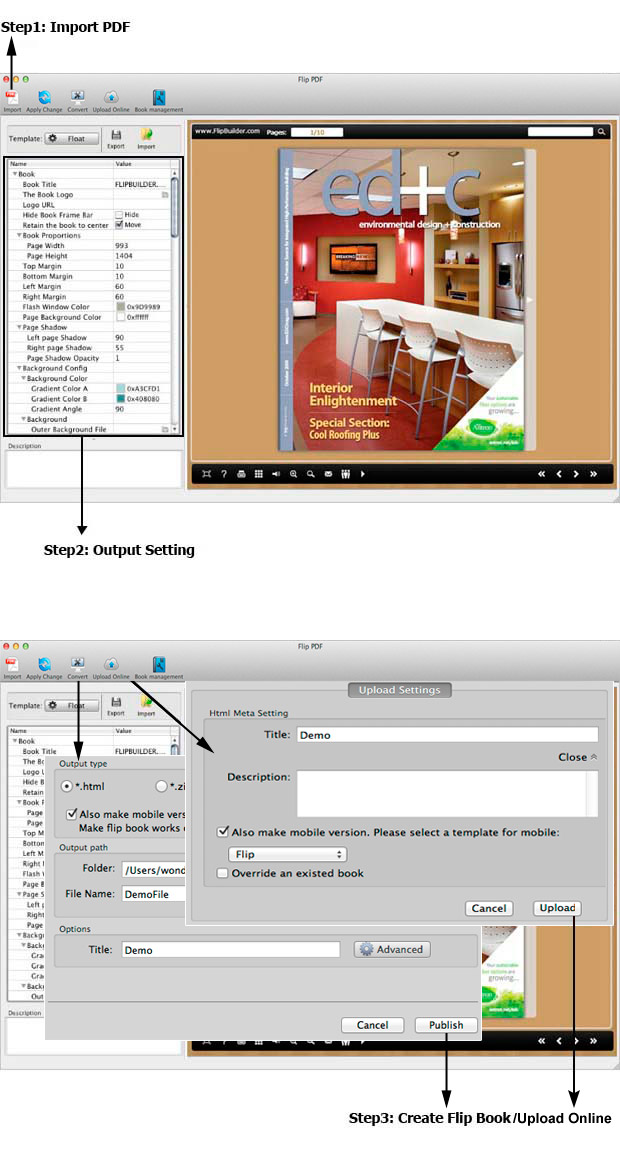The height and width of the screenshot is (1160, 620).
Task: Click the search magnifier icon in the flipbook viewer
Action: pos(601,131)
